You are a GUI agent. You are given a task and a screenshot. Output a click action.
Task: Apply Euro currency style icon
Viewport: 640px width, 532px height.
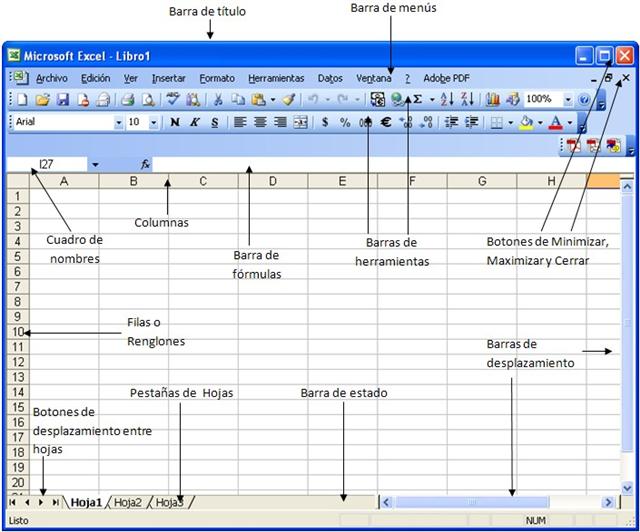click(386, 122)
